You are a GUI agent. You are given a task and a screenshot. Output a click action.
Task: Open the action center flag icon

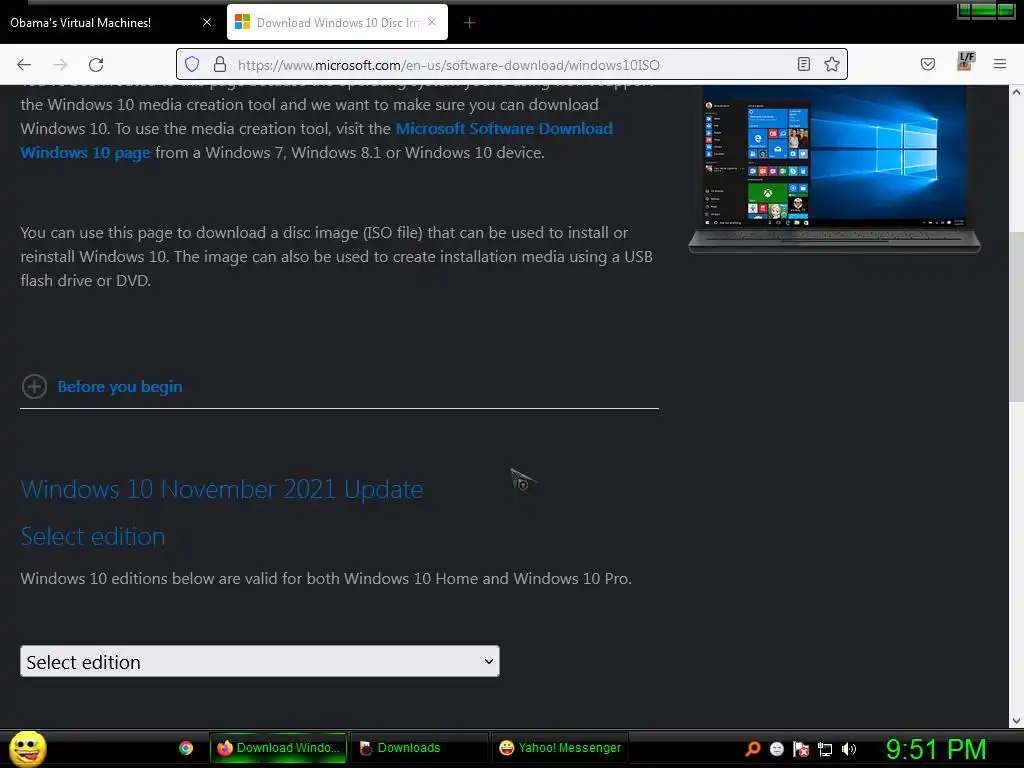coord(801,749)
